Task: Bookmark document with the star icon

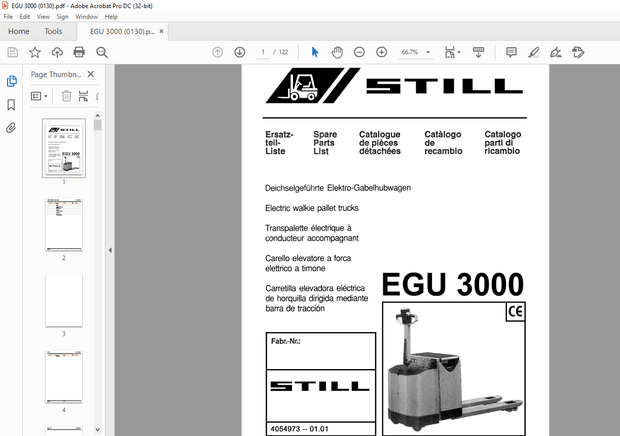Action: 35,52
